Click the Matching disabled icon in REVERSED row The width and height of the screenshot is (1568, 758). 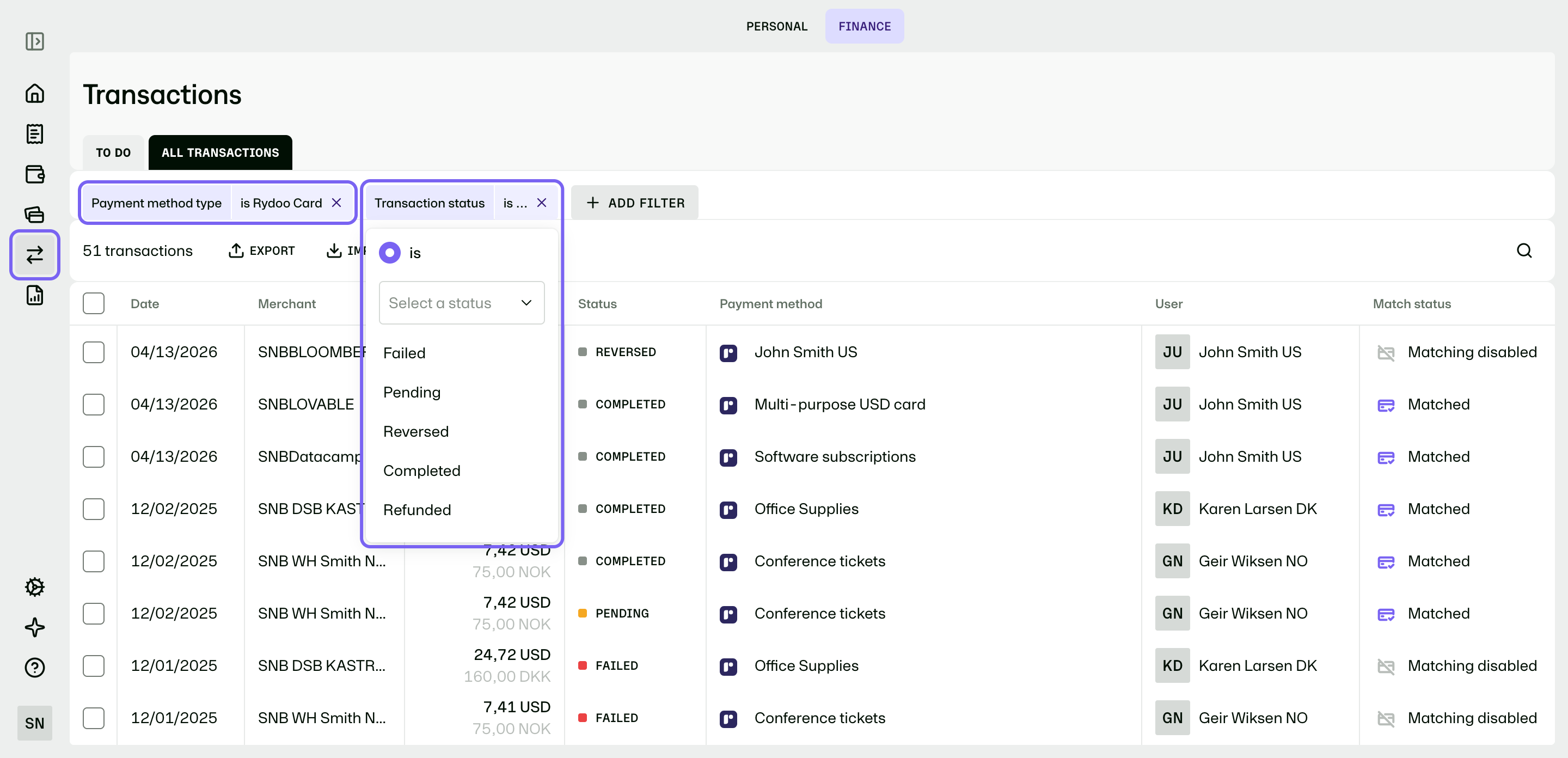tap(1386, 352)
